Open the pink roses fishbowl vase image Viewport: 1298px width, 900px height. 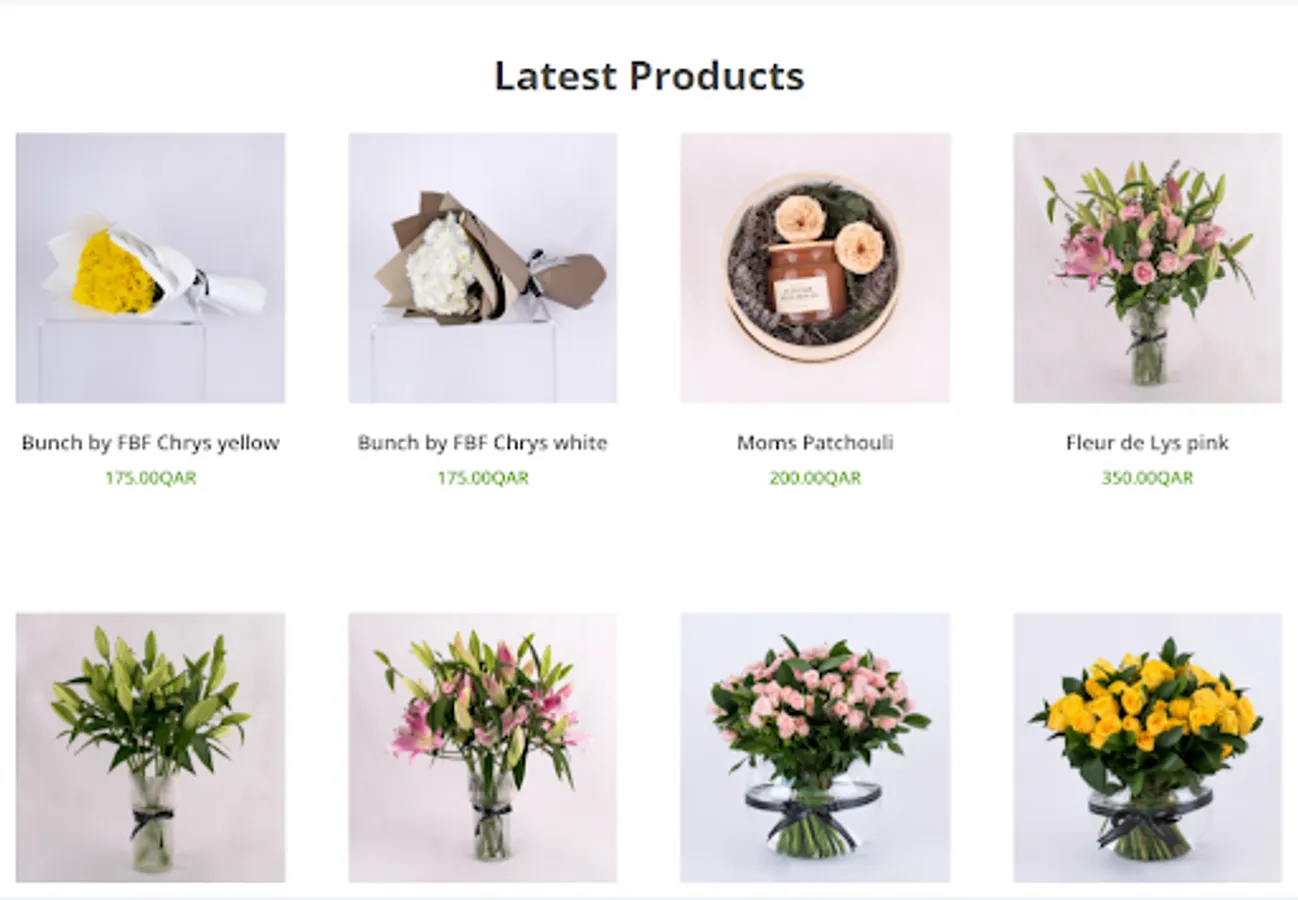coord(815,748)
